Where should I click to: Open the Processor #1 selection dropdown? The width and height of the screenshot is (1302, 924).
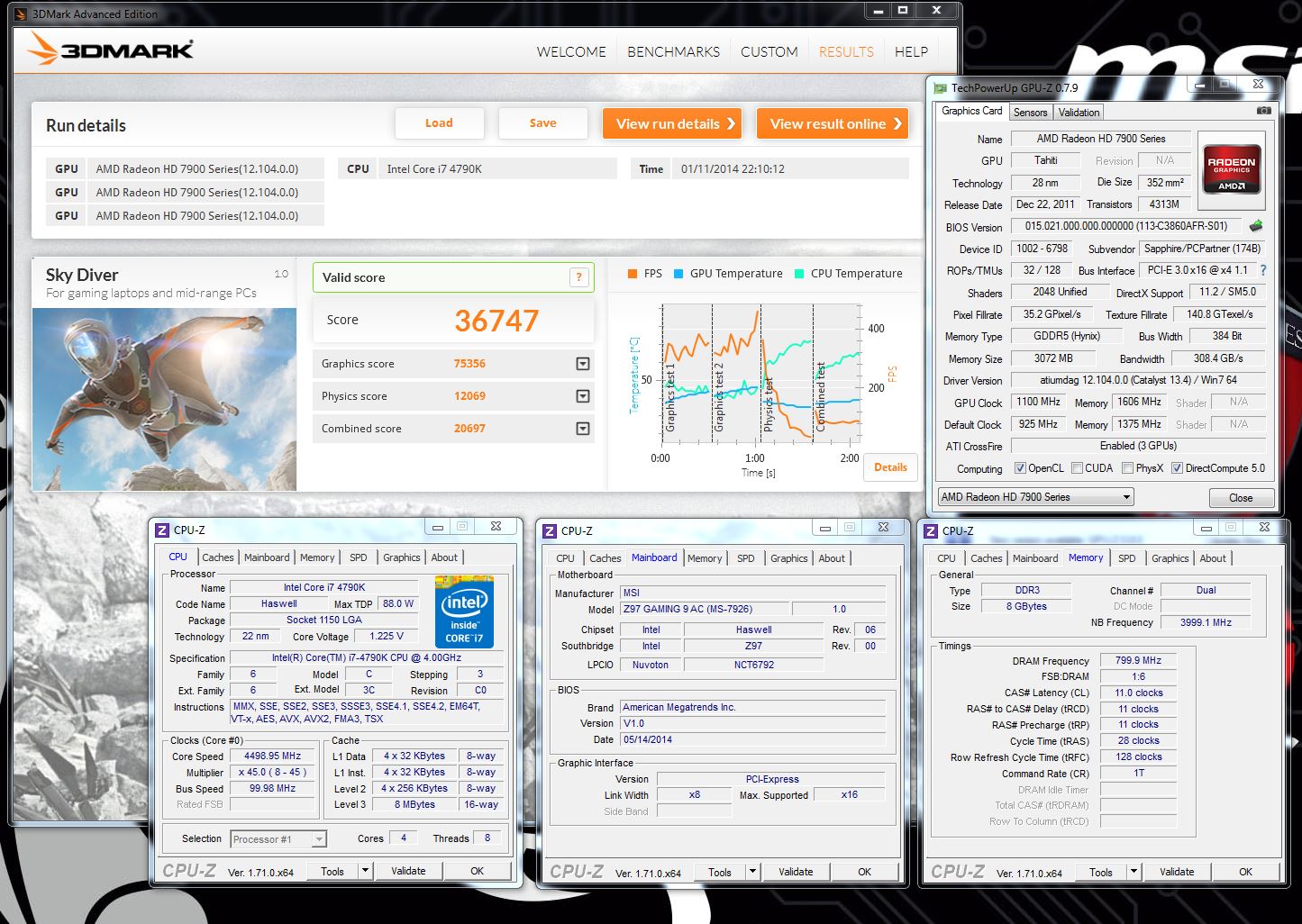coord(278,838)
